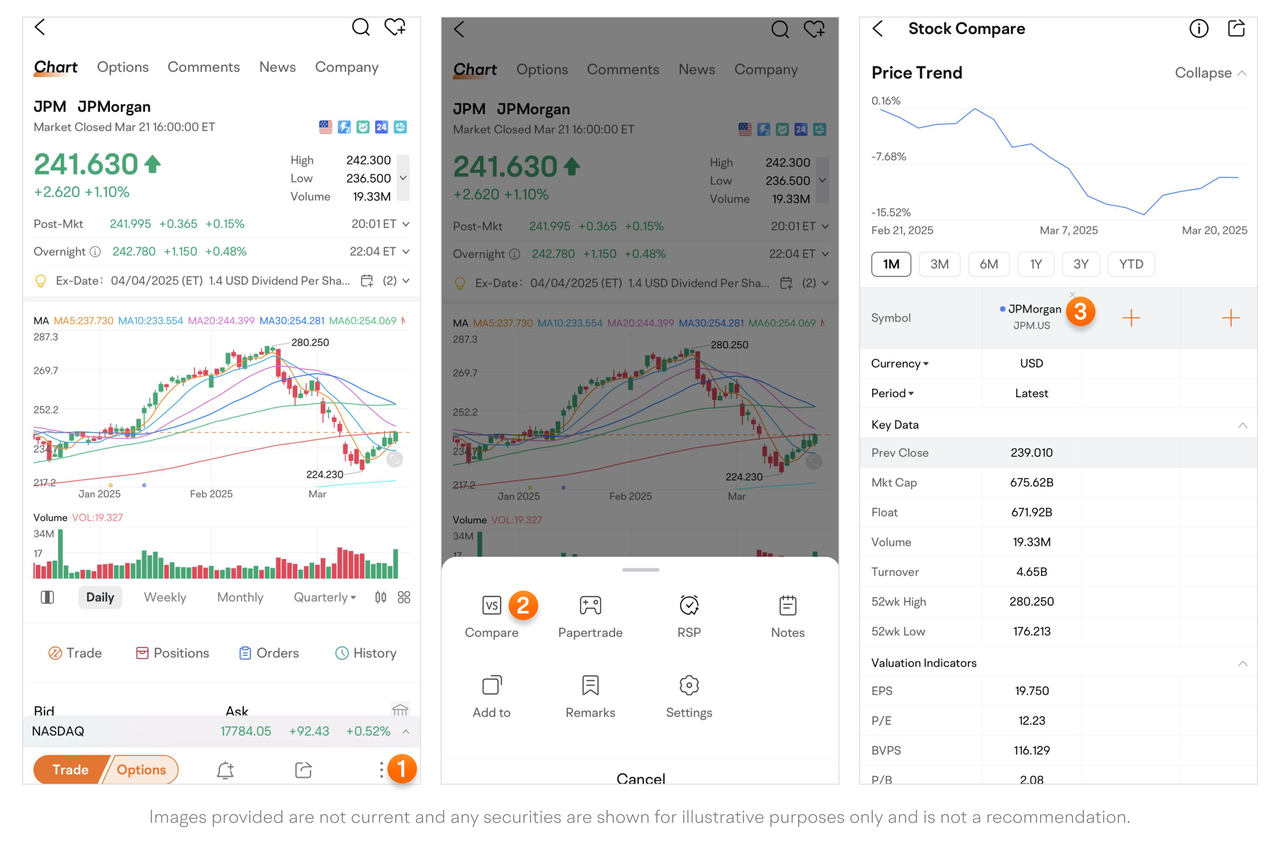Image resolution: width=1280 pixels, height=845 pixels.
Task: Tap the lightbulb icon beside Ex-Date, left screen
Action: 41,281
